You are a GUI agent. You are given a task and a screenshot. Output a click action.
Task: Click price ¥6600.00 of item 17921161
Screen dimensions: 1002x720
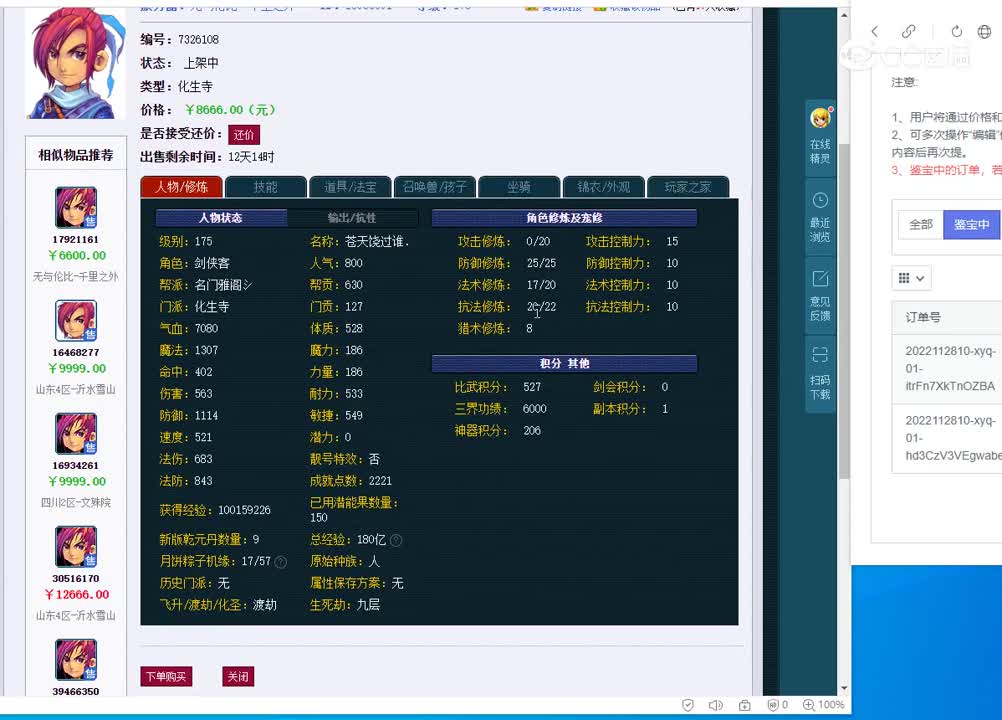pos(77,256)
